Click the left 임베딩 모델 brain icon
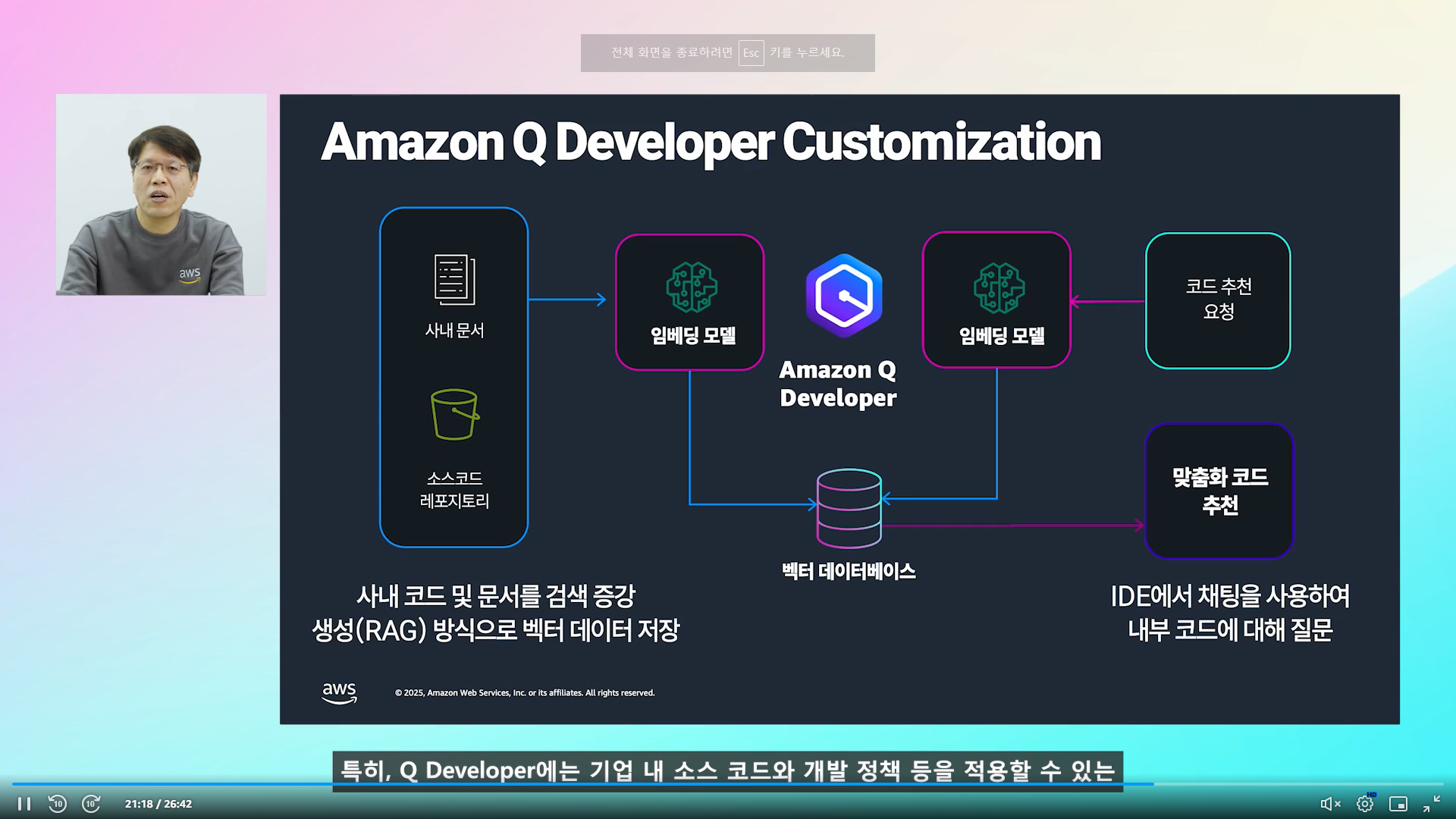The width and height of the screenshot is (1456, 819). [691, 287]
